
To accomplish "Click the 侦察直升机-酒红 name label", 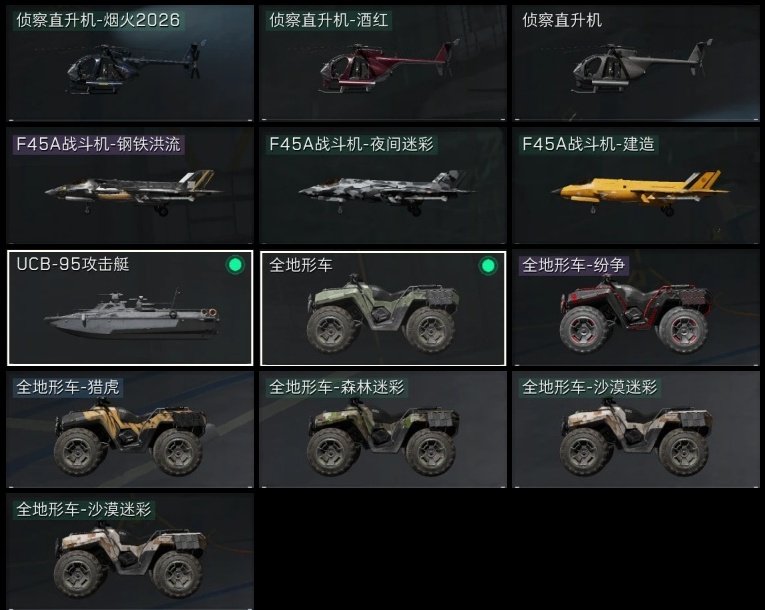I will (x=329, y=20).
